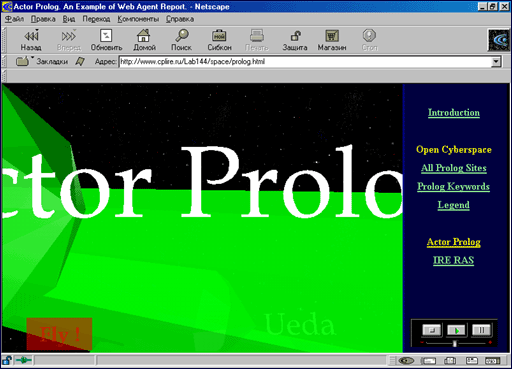
Task: Collapse the navigation toolbar grip handle
Action: [4, 40]
